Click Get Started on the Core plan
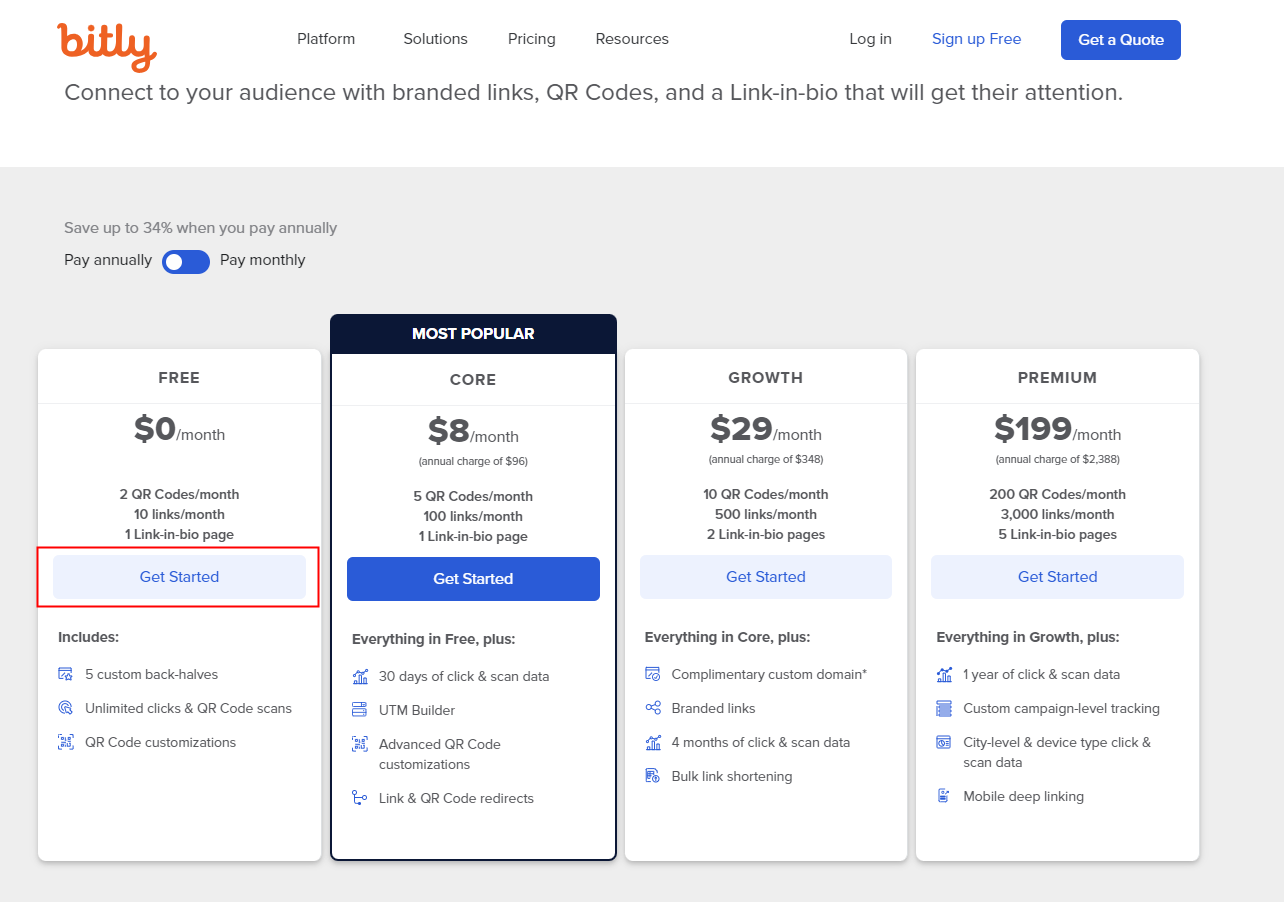Viewport: 1284px width, 902px height. pos(473,579)
